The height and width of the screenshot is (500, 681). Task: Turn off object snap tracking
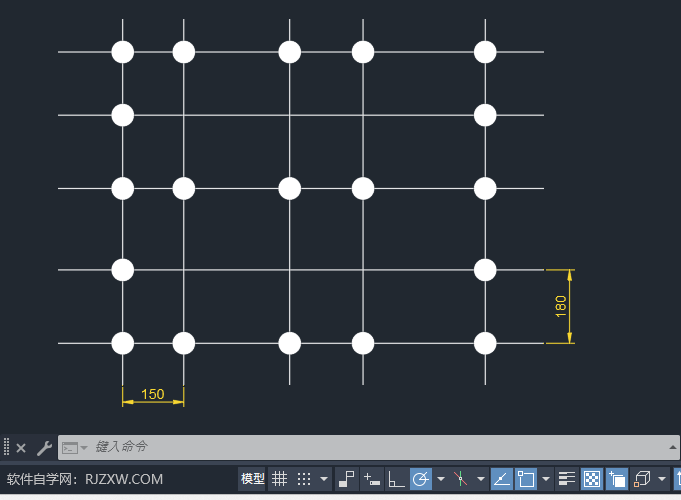click(x=502, y=479)
